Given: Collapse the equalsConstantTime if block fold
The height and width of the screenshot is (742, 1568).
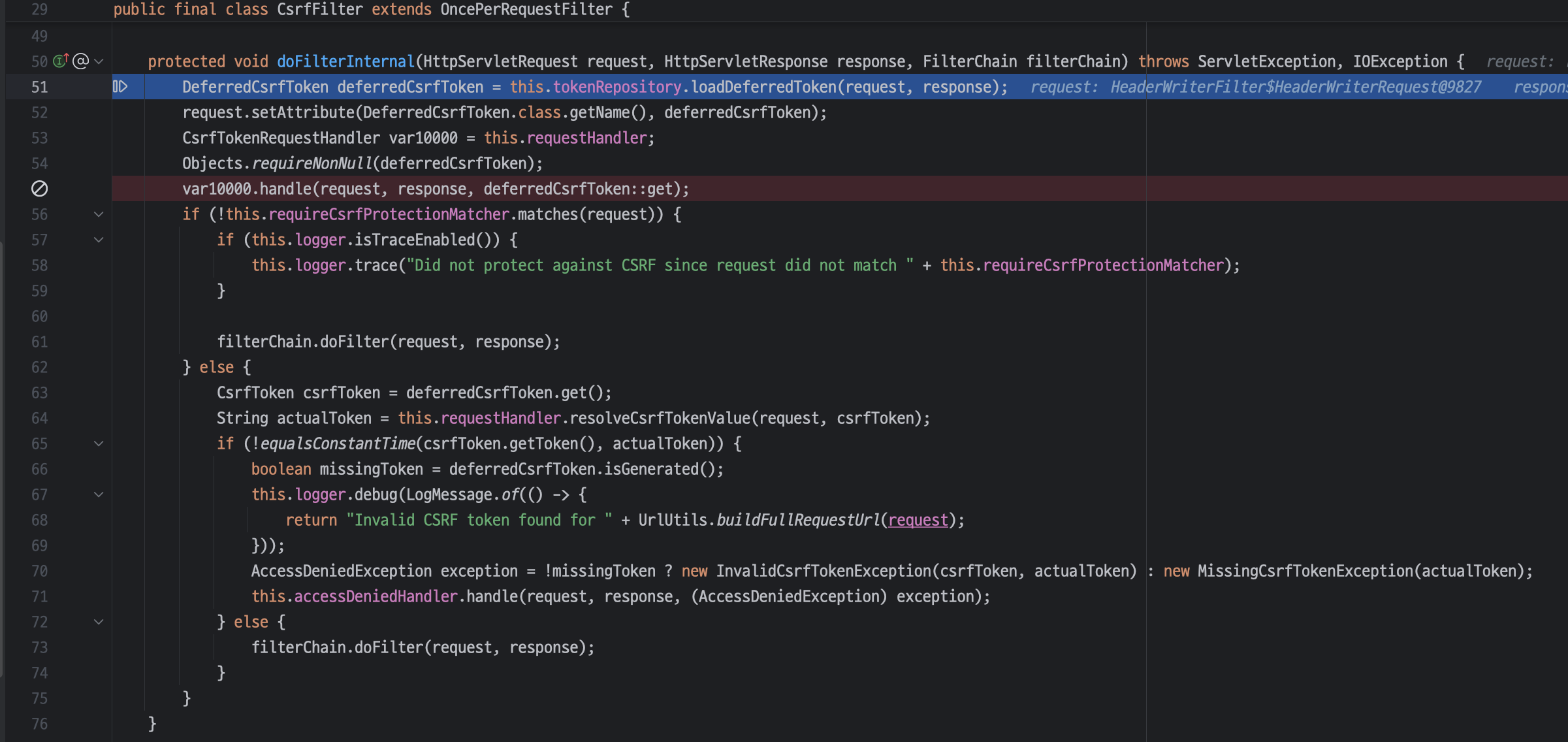Looking at the screenshot, I should (99, 444).
